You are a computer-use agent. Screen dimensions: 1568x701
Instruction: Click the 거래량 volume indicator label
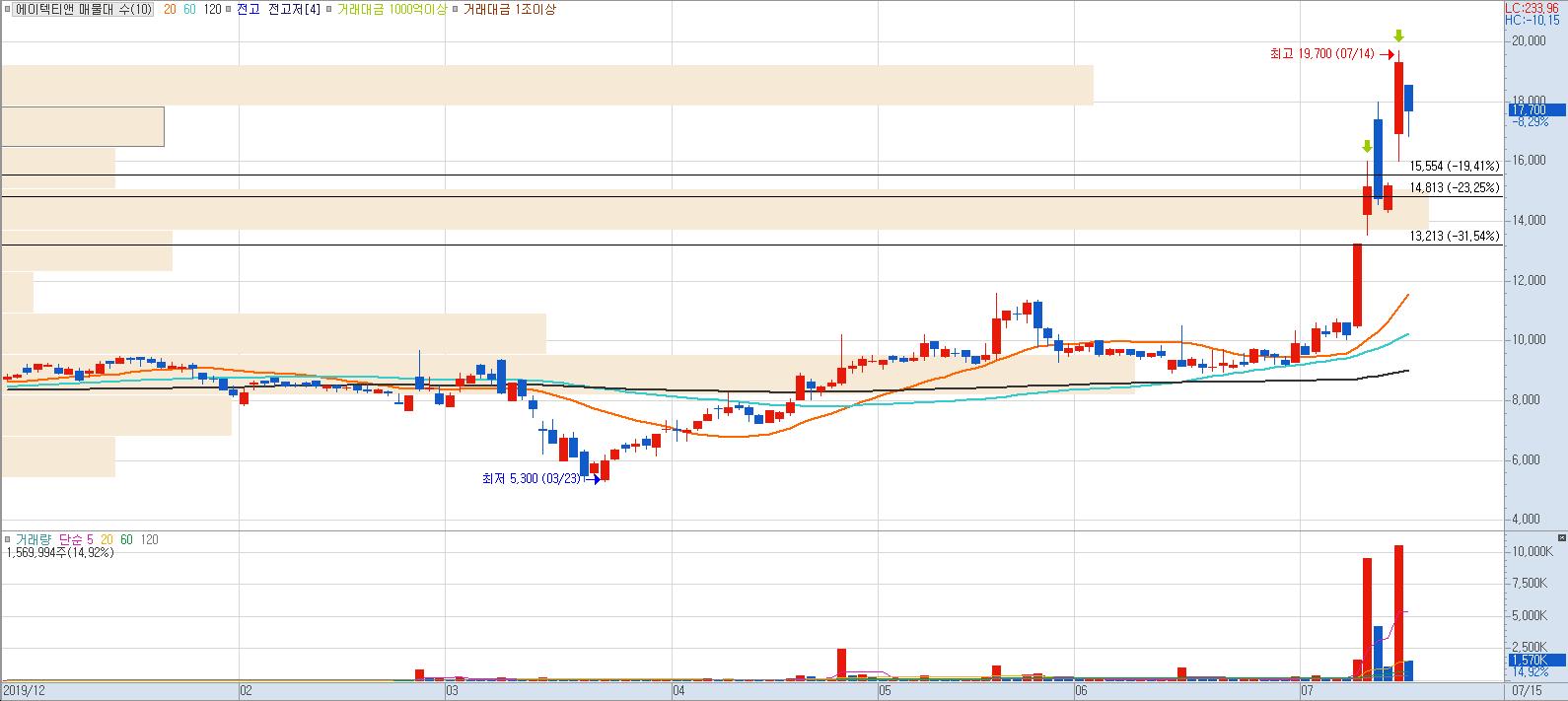(35, 539)
